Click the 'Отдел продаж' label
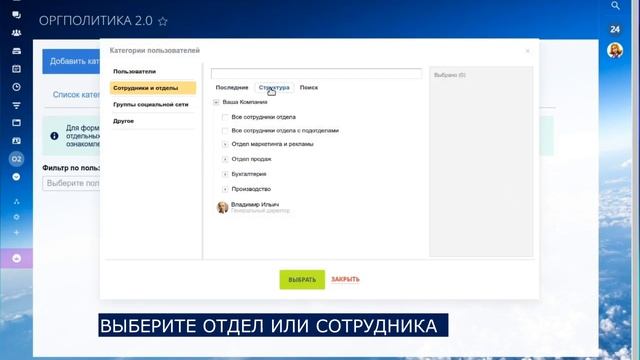 [x=251, y=159]
